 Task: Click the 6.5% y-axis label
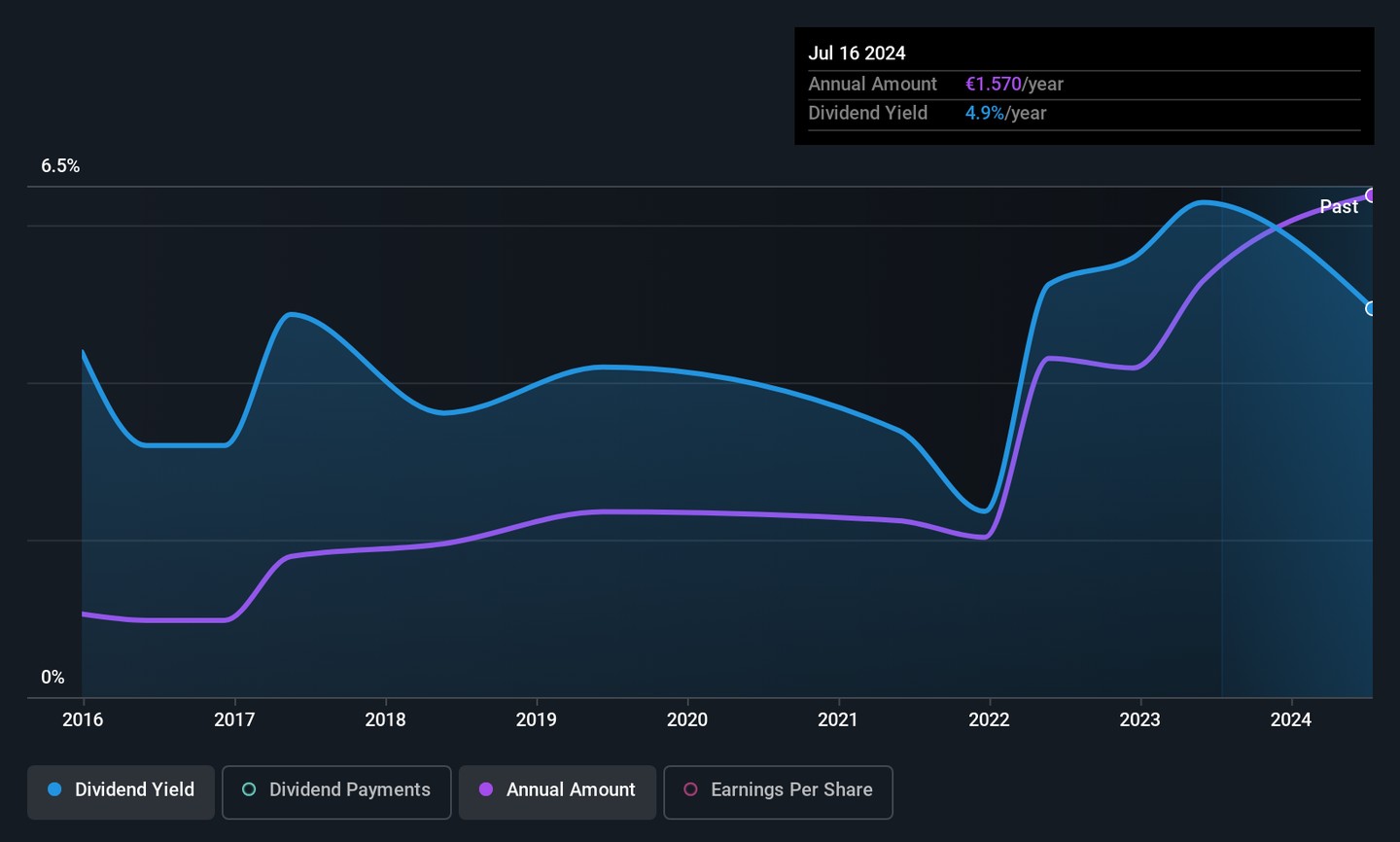tap(60, 166)
